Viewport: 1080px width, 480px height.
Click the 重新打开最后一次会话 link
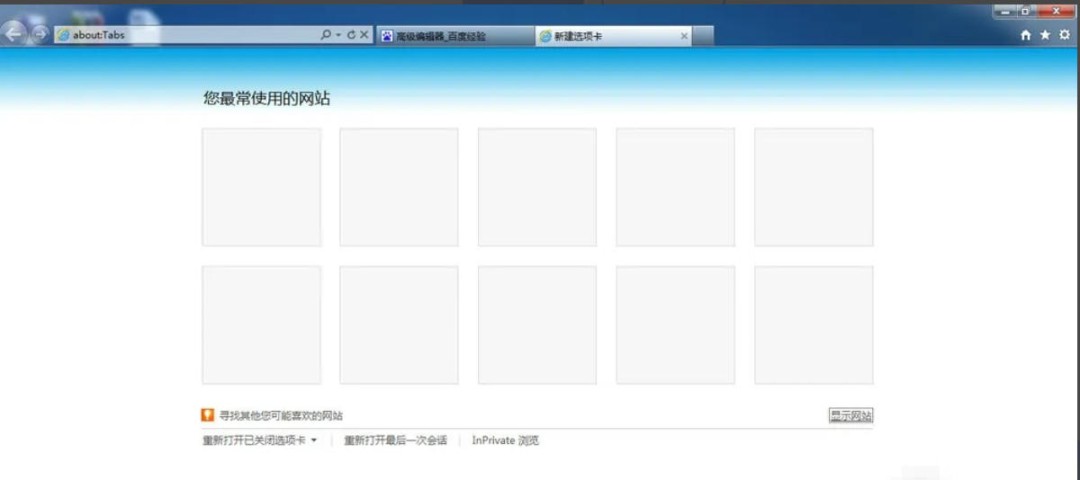pyautogui.click(x=395, y=440)
